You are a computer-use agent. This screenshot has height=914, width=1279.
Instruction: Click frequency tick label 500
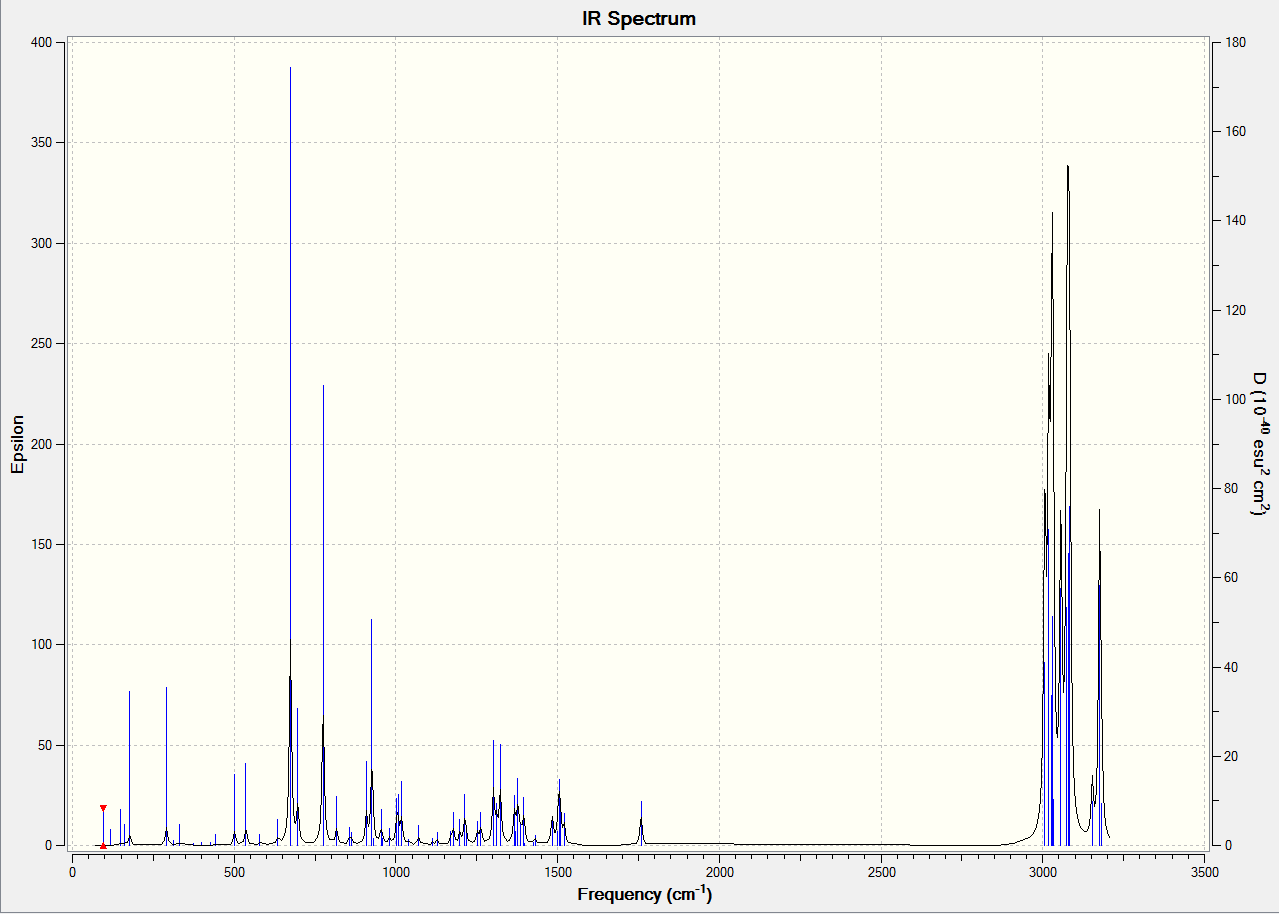pyautogui.click(x=234, y=872)
